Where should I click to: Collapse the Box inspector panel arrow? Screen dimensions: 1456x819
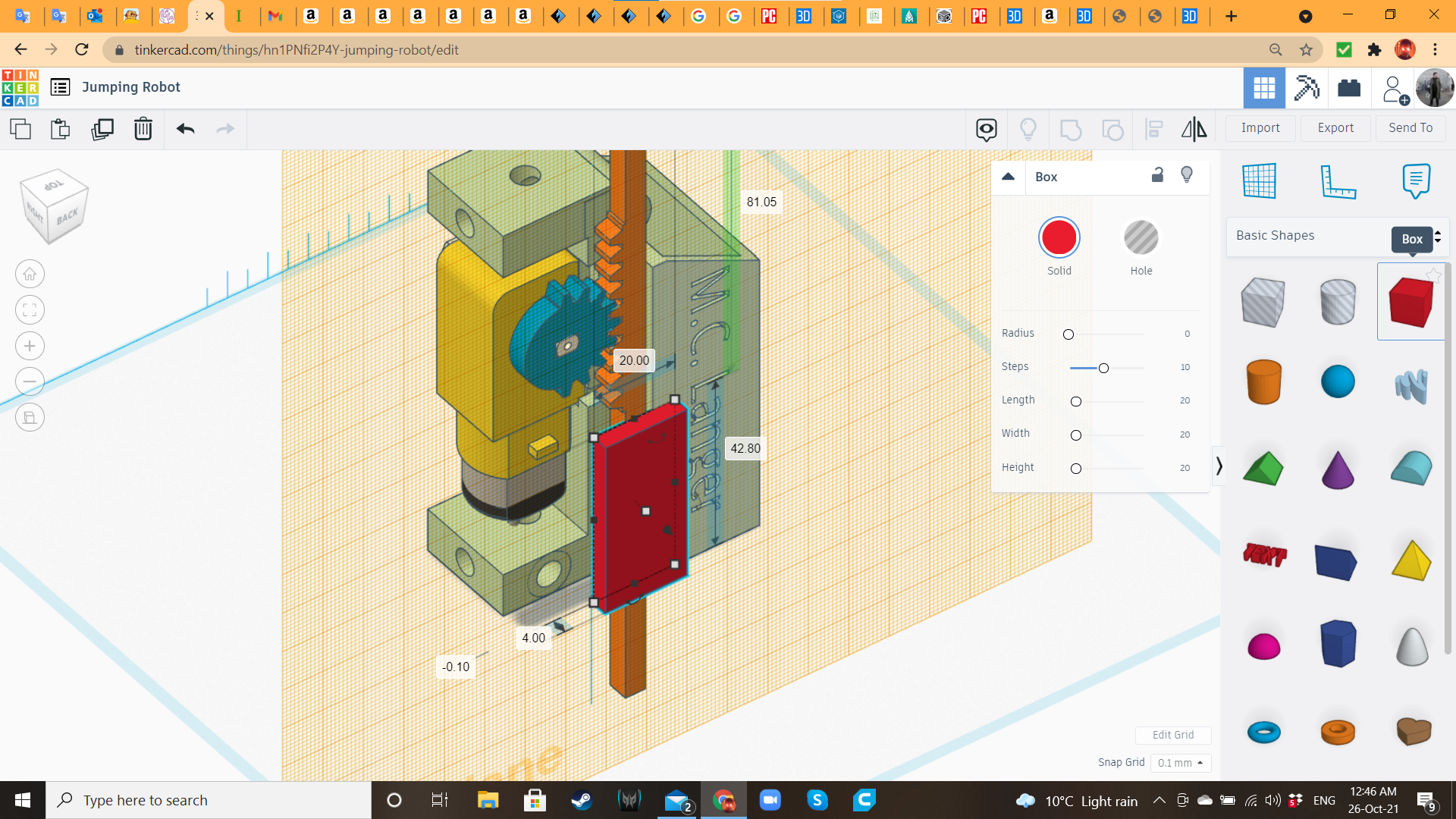coord(1008,177)
